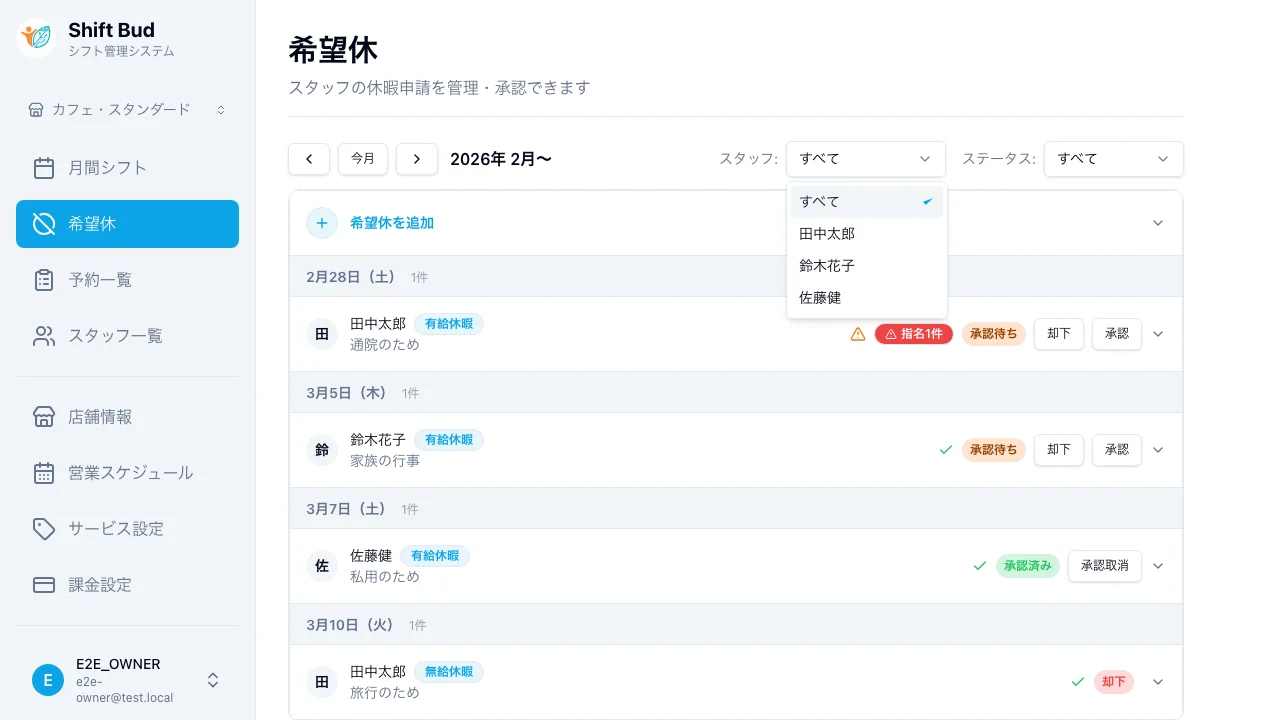Click the Shift Bud logo icon
The width and height of the screenshot is (1280, 720).
35,38
